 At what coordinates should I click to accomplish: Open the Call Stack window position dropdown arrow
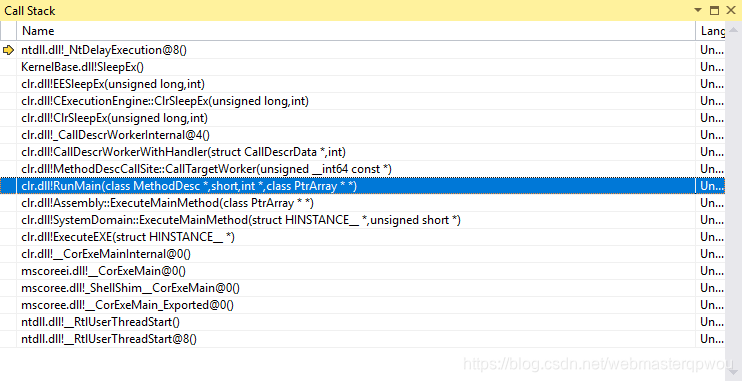(x=698, y=10)
